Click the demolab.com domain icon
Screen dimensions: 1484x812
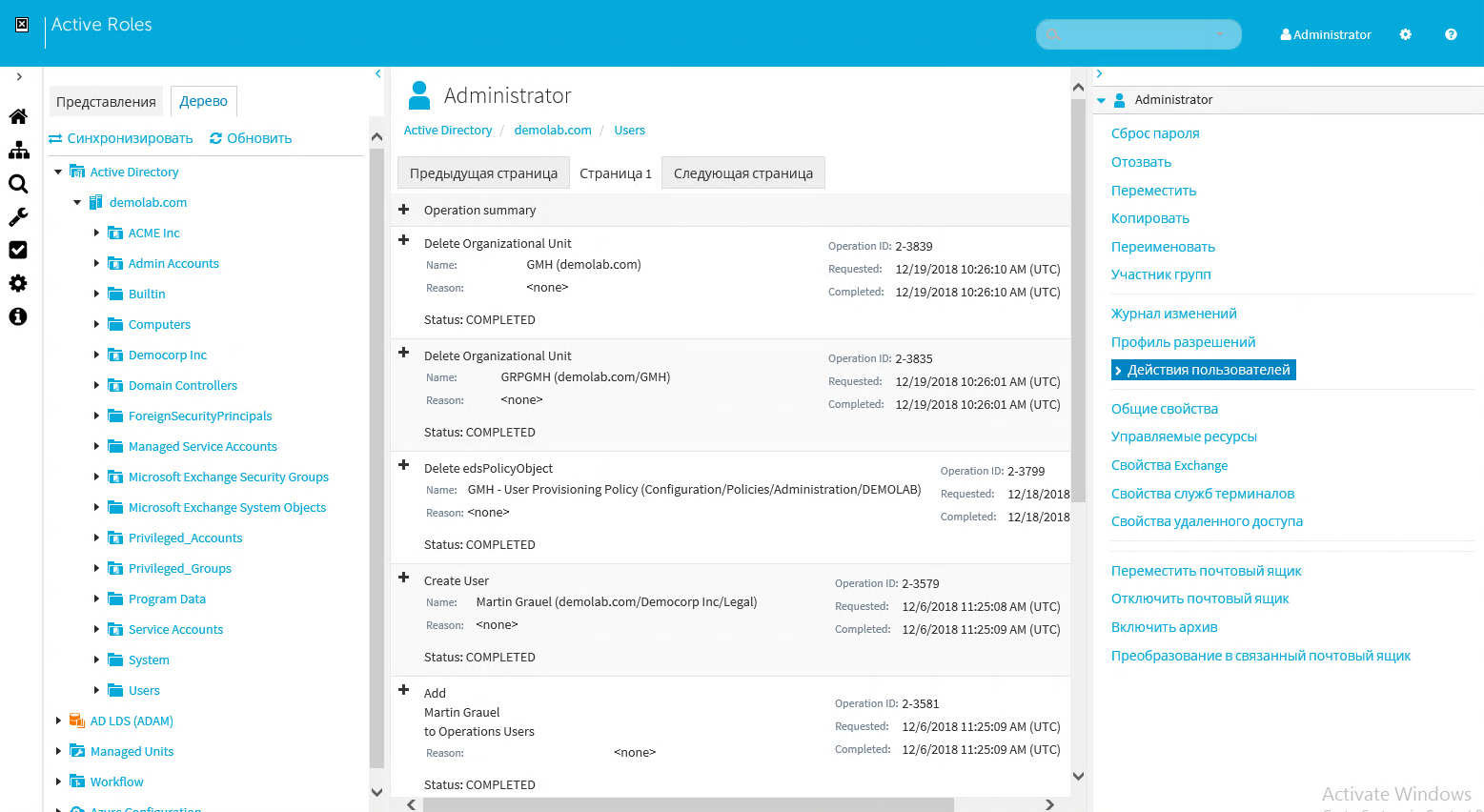(95, 202)
